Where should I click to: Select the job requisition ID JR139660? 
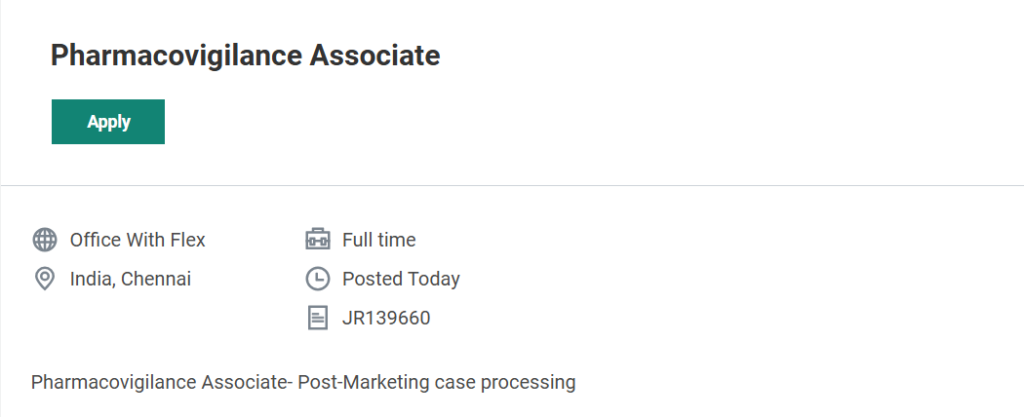coord(386,319)
